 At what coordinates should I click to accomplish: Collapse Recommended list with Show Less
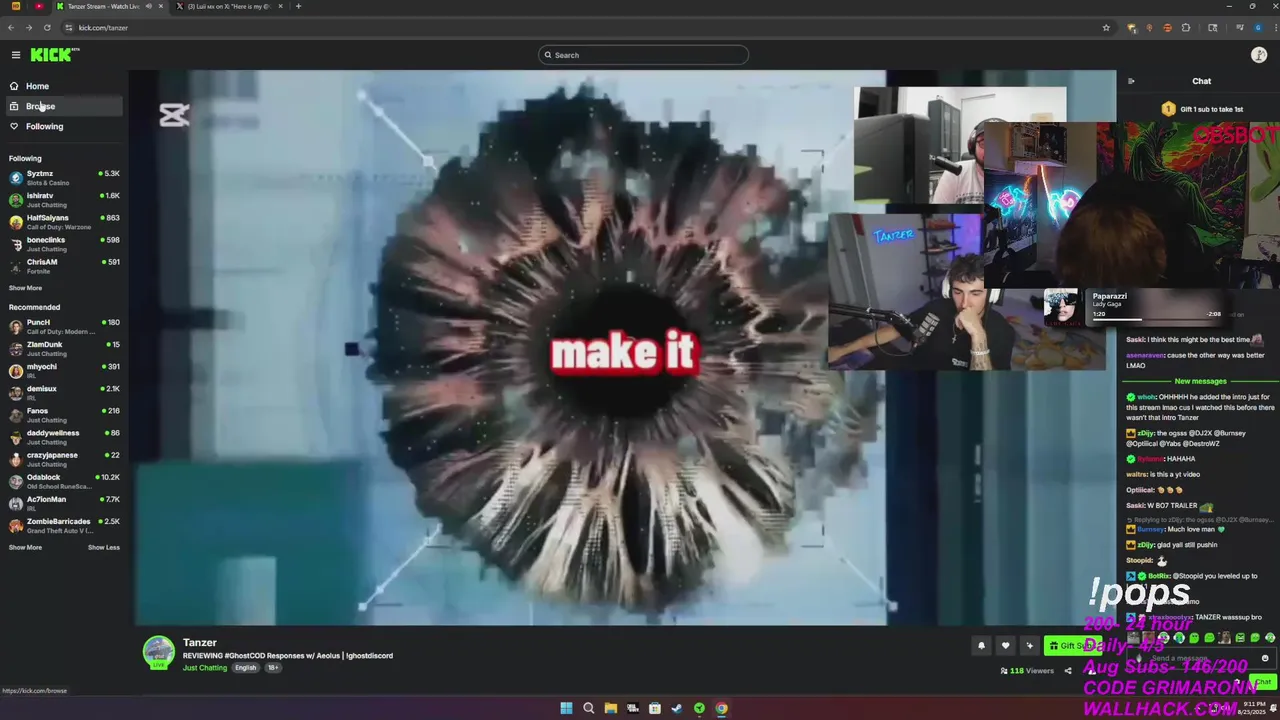(x=104, y=547)
